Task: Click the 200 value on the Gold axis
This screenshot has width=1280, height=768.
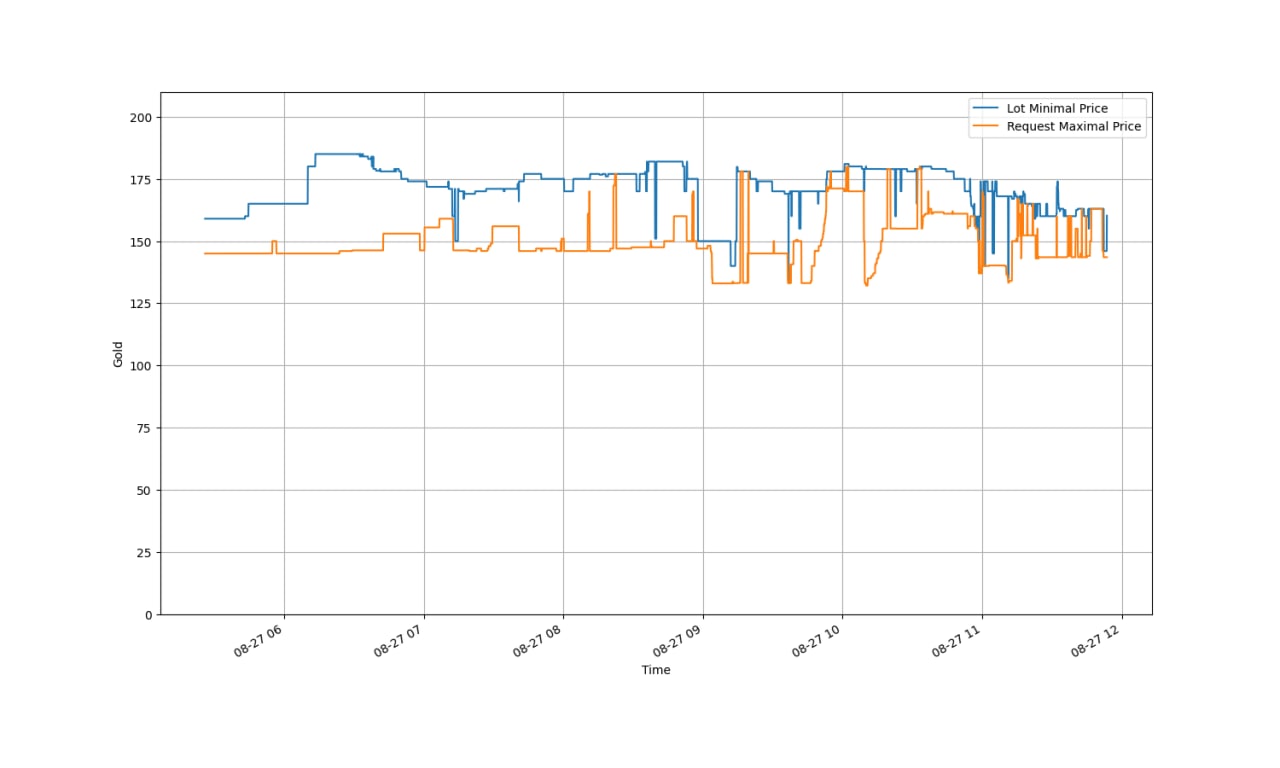Action: coord(141,118)
